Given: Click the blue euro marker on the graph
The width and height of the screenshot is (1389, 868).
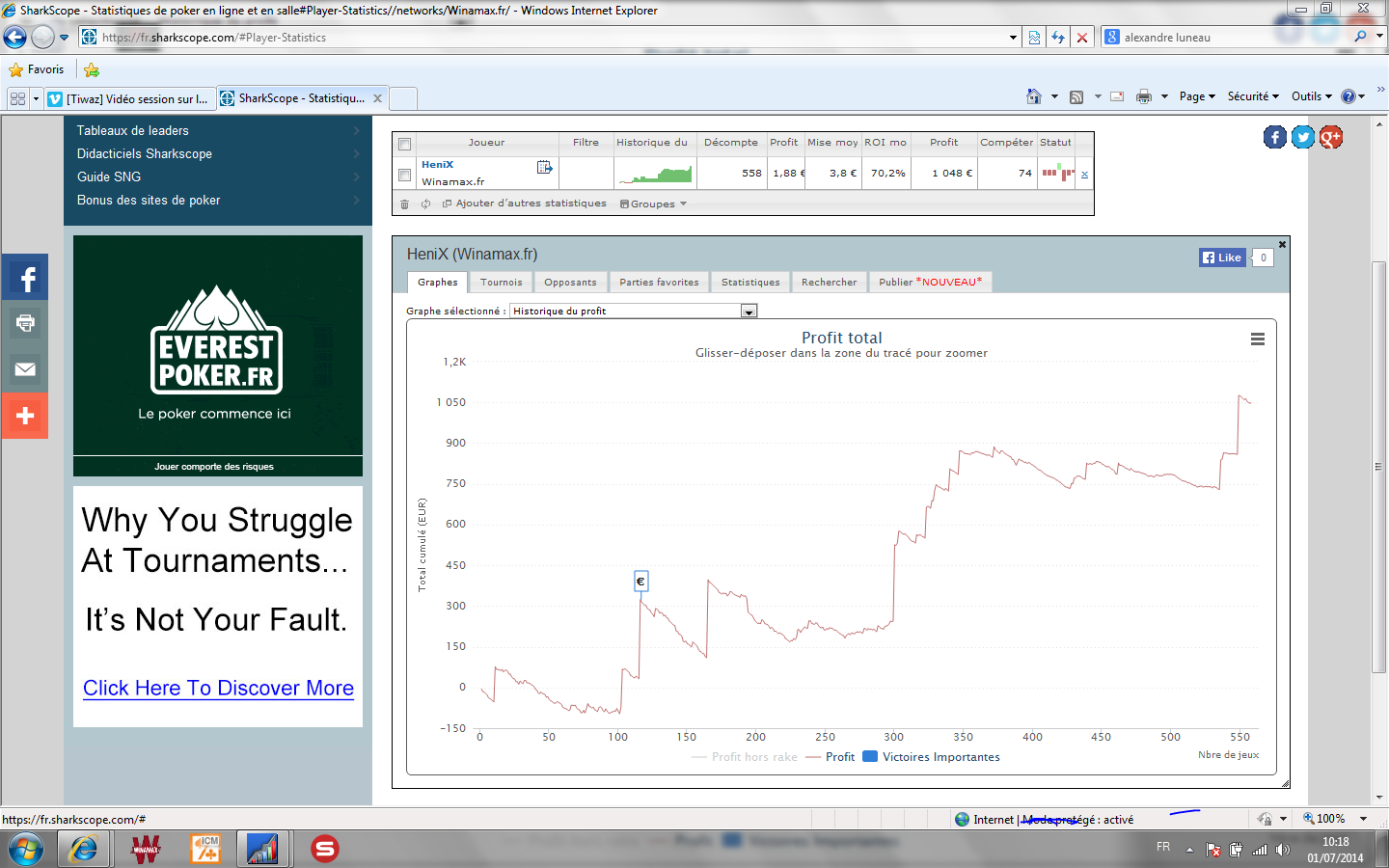Looking at the screenshot, I should (640, 582).
